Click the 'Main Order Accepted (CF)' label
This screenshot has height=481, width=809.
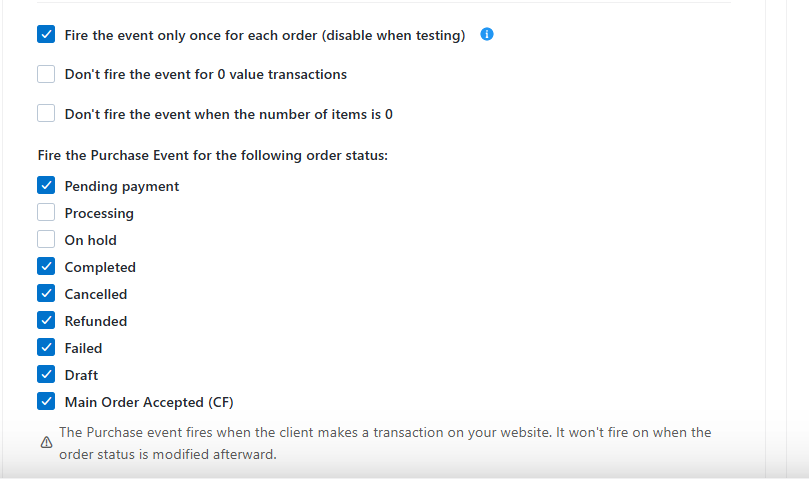point(149,402)
